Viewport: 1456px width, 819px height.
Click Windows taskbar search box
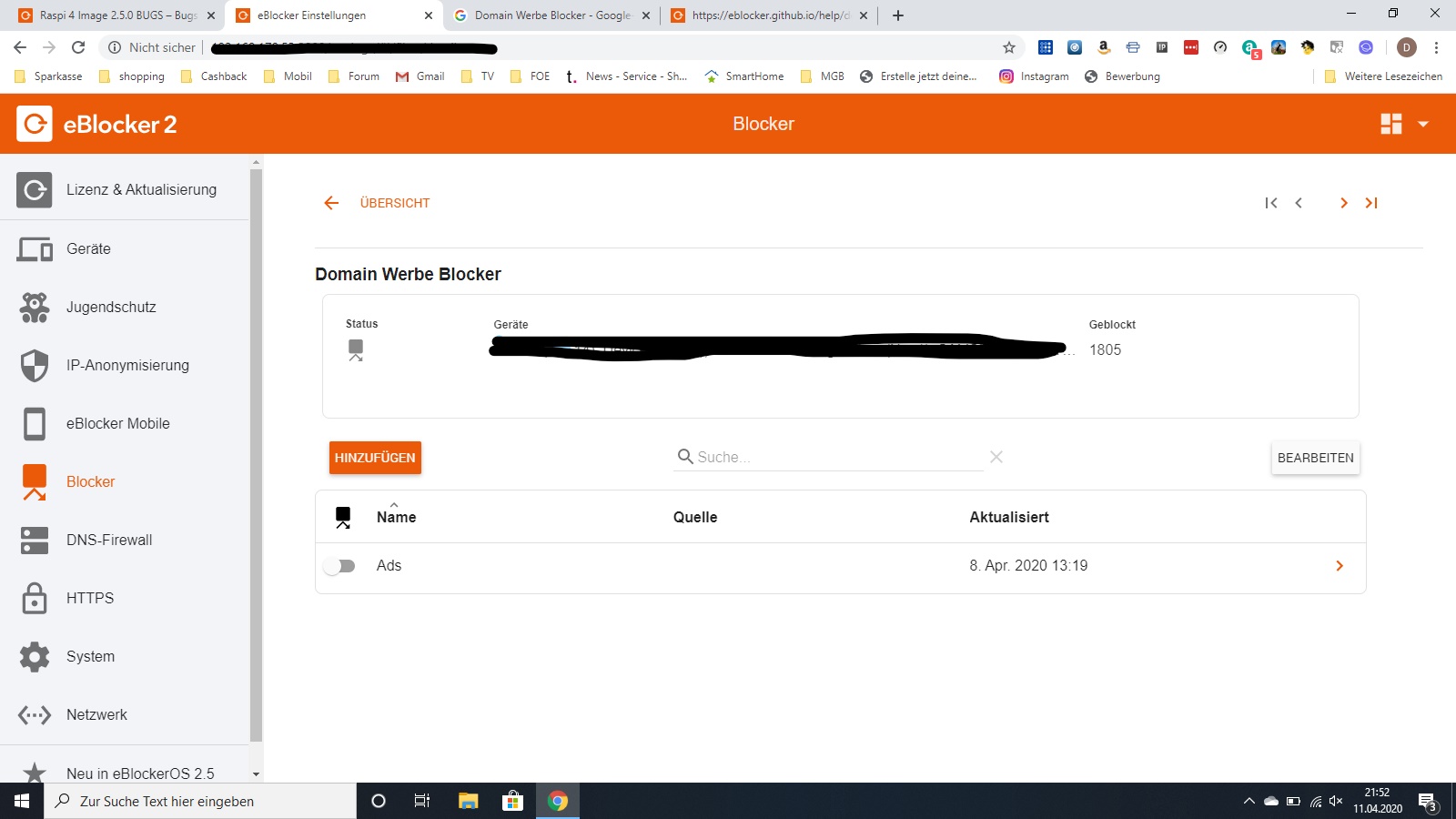tap(200, 801)
